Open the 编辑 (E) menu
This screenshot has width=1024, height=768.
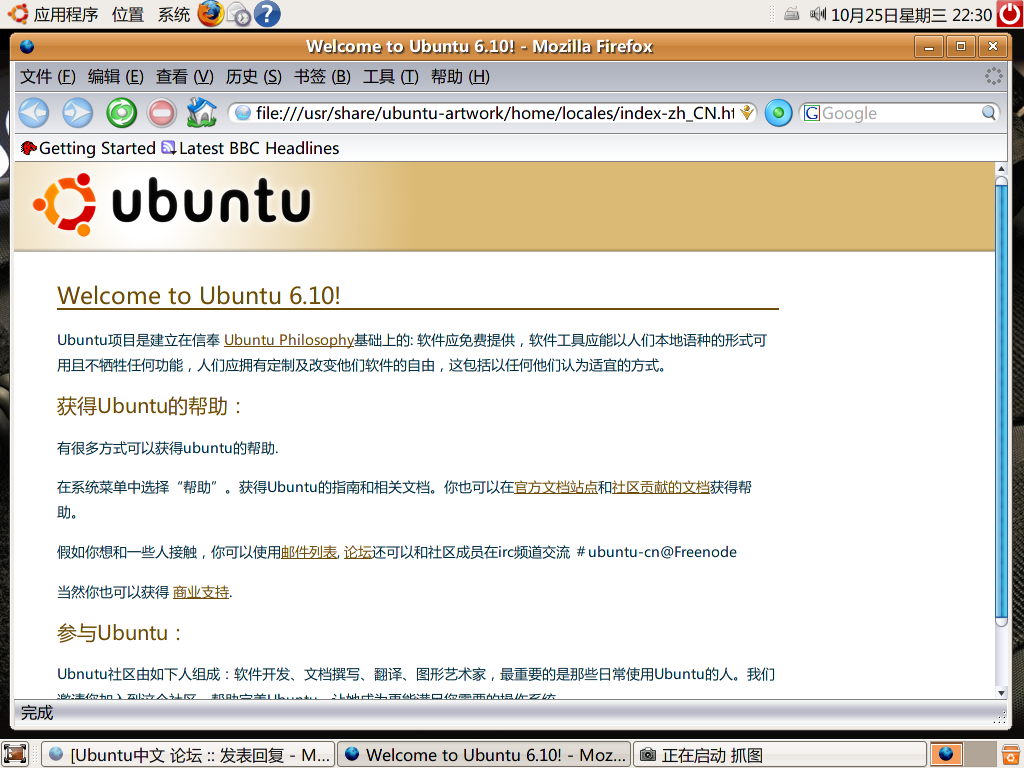point(116,76)
